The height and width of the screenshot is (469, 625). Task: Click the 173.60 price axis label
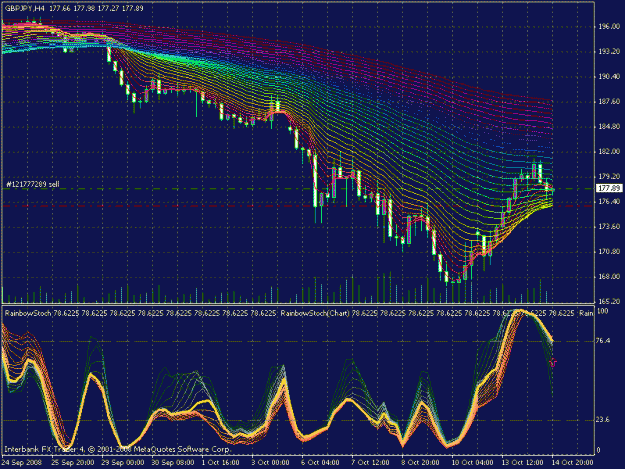609,226
